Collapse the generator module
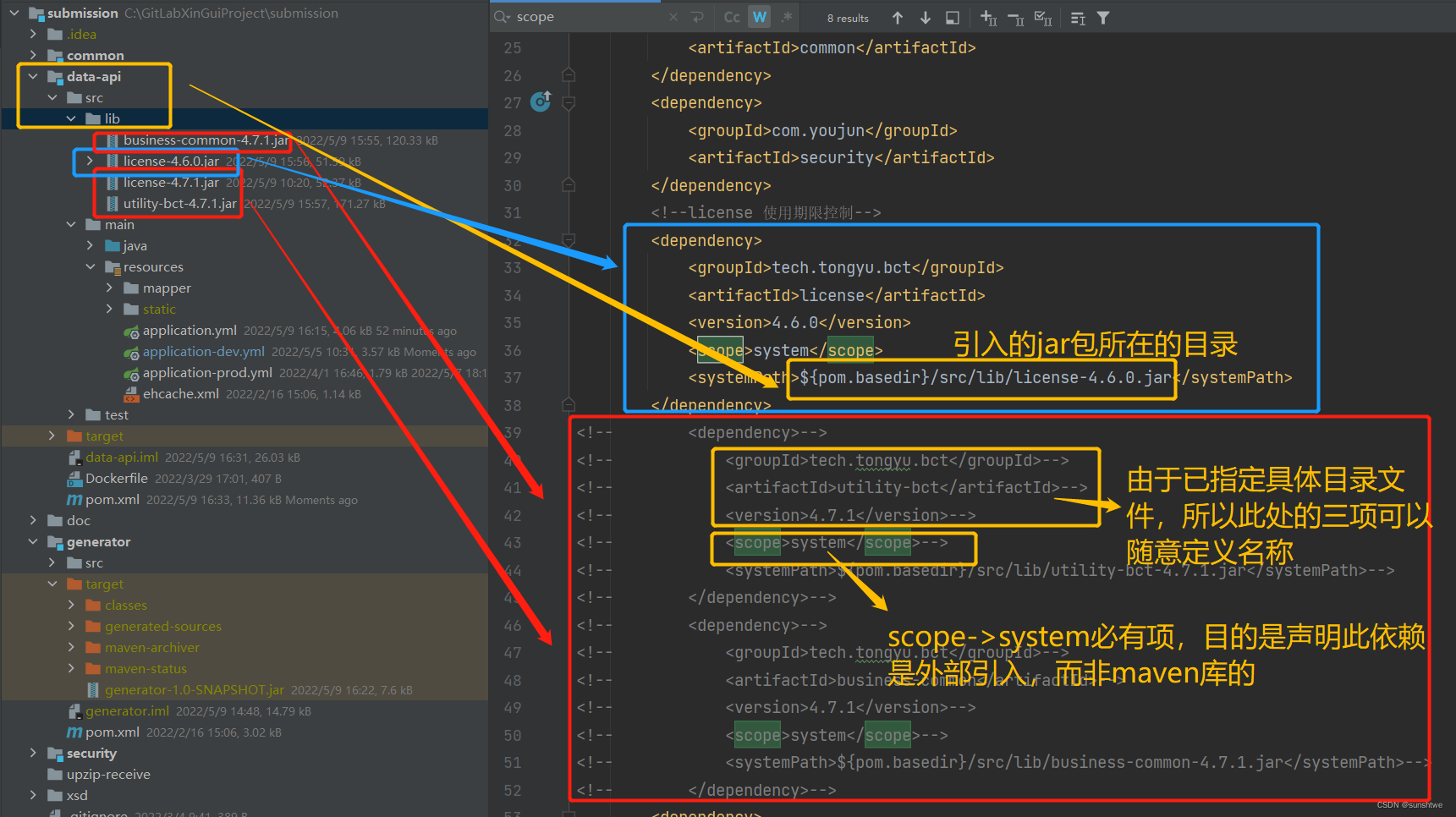Viewport: 1456px width, 817px height. tap(33, 542)
